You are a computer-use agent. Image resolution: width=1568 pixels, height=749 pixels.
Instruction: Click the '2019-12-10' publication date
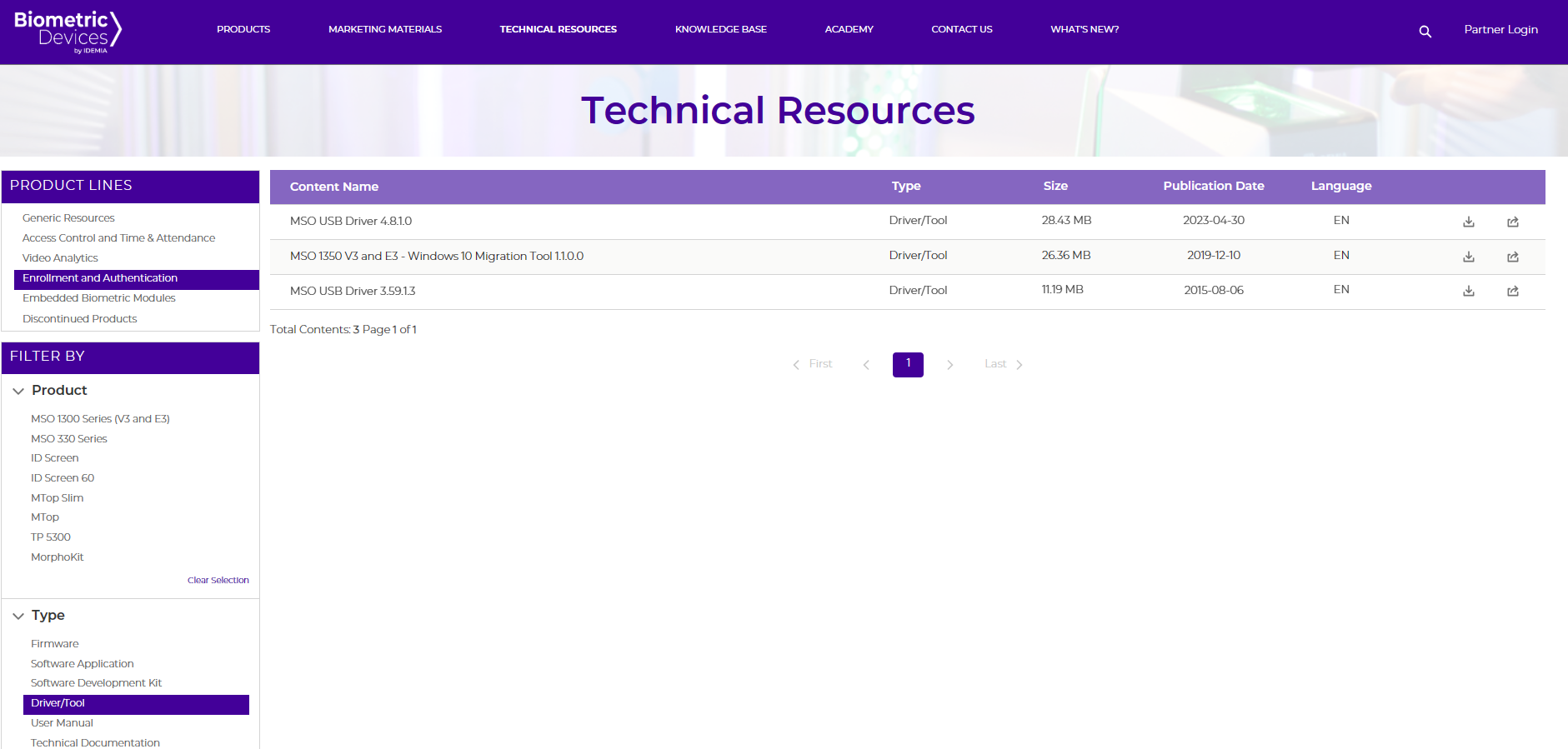click(x=1214, y=256)
